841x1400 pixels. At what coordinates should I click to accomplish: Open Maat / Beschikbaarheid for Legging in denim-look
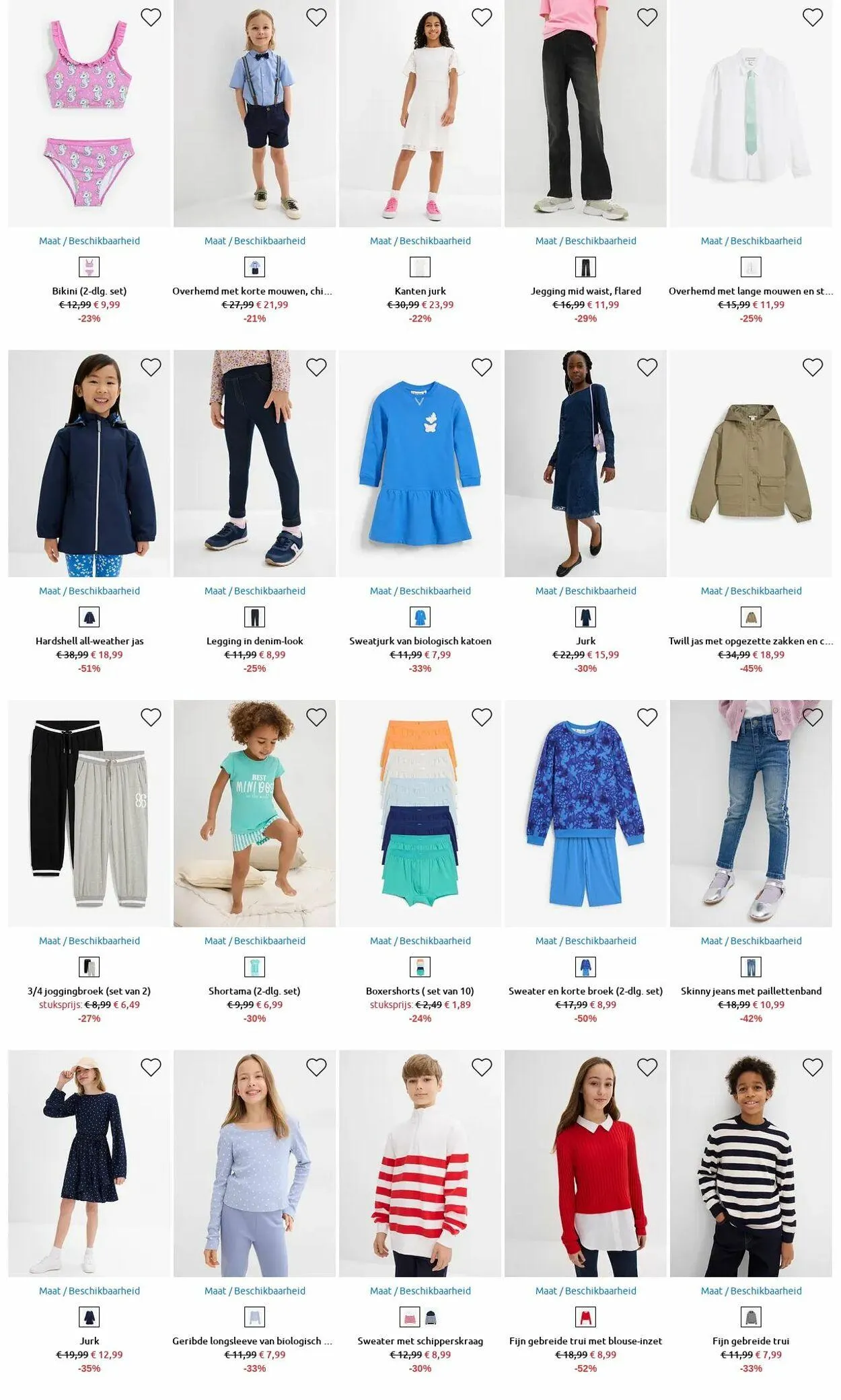tap(255, 591)
